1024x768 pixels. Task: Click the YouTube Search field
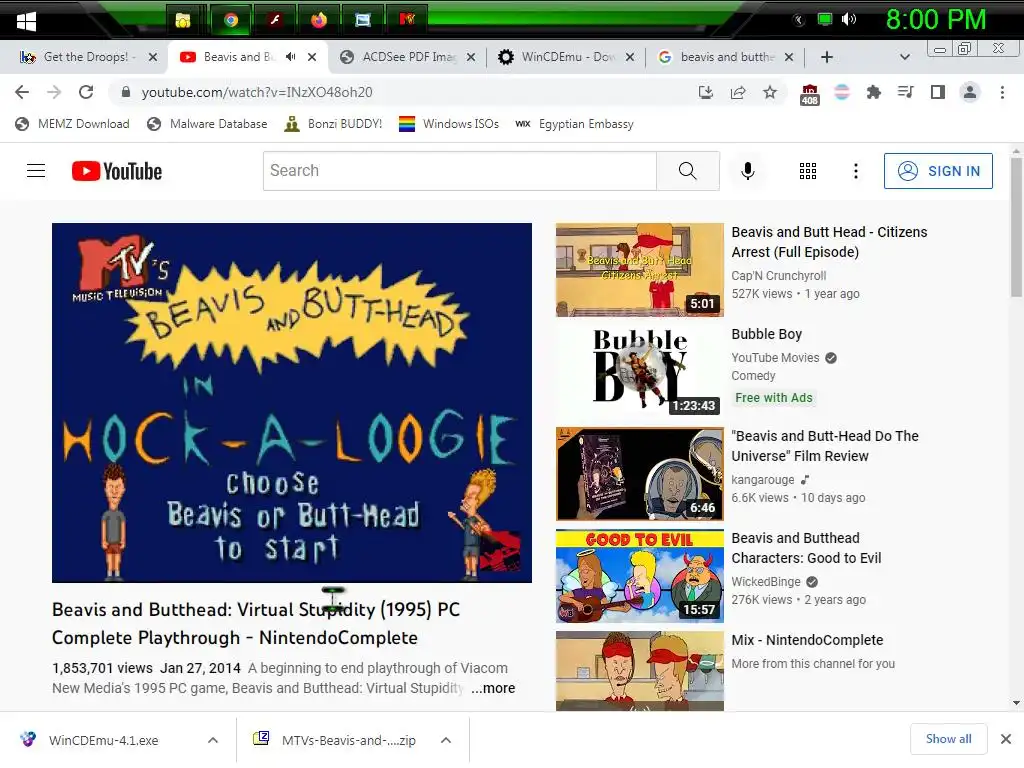click(460, 171)
